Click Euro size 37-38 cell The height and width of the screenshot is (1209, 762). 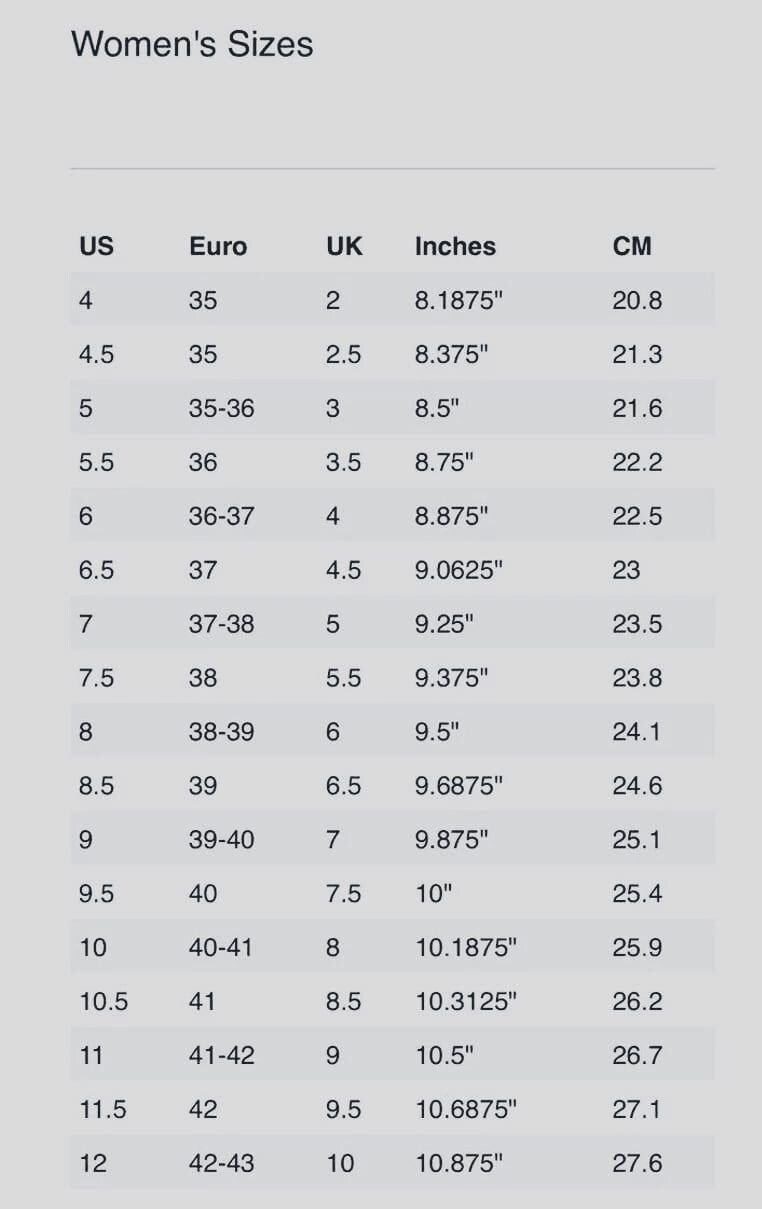point(221,624)
